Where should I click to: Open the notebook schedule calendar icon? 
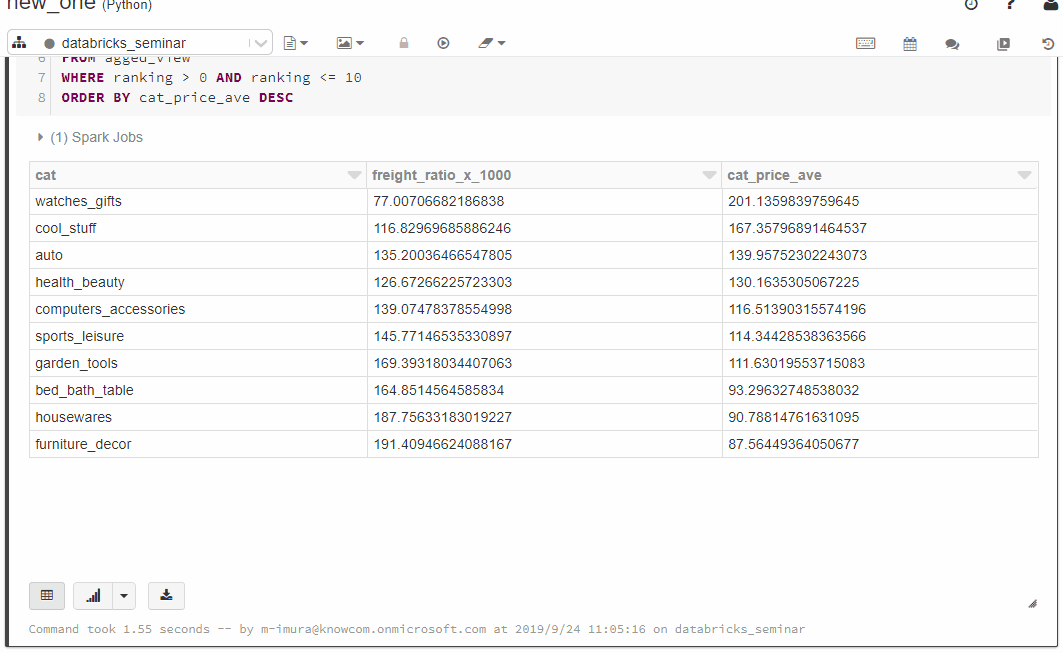909,43
